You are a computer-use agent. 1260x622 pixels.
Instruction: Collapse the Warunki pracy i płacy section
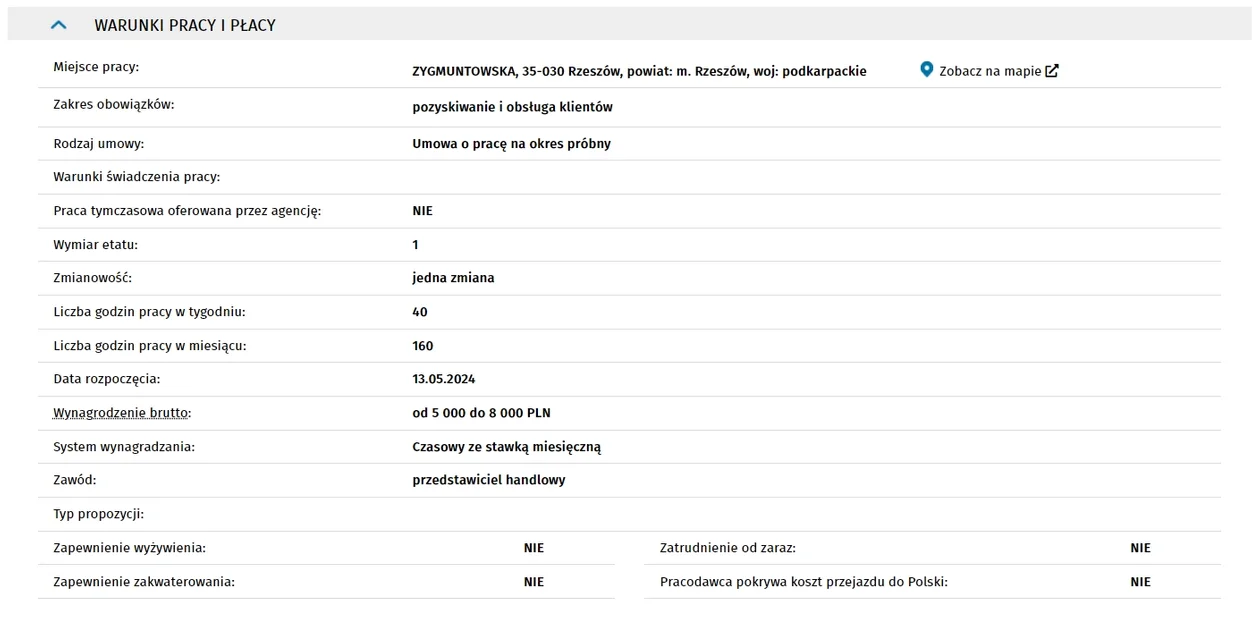tap(58, 25)
